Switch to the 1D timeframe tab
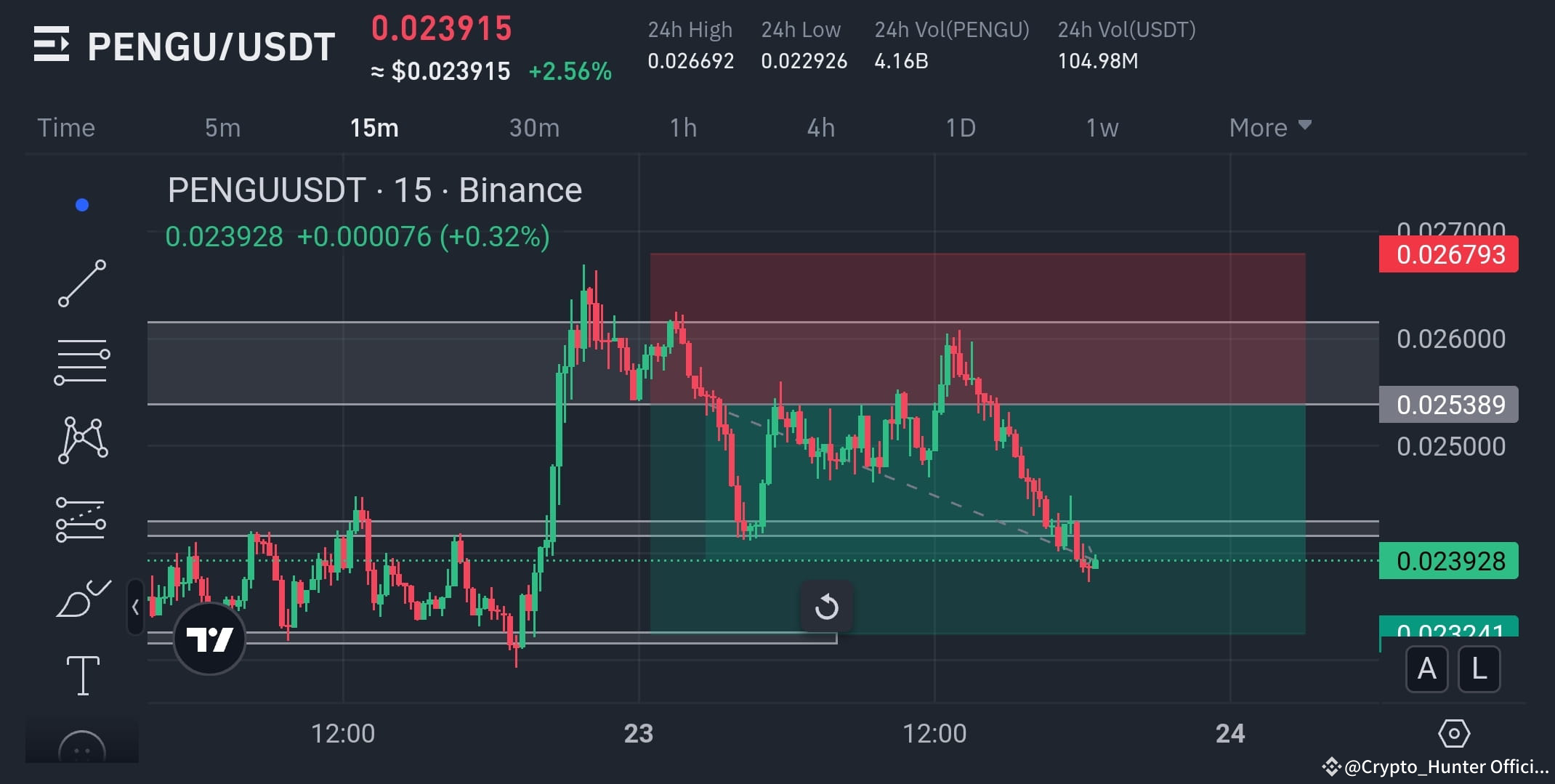The width and height of the screenshot is (1555, 784). (x=961, y=127)
